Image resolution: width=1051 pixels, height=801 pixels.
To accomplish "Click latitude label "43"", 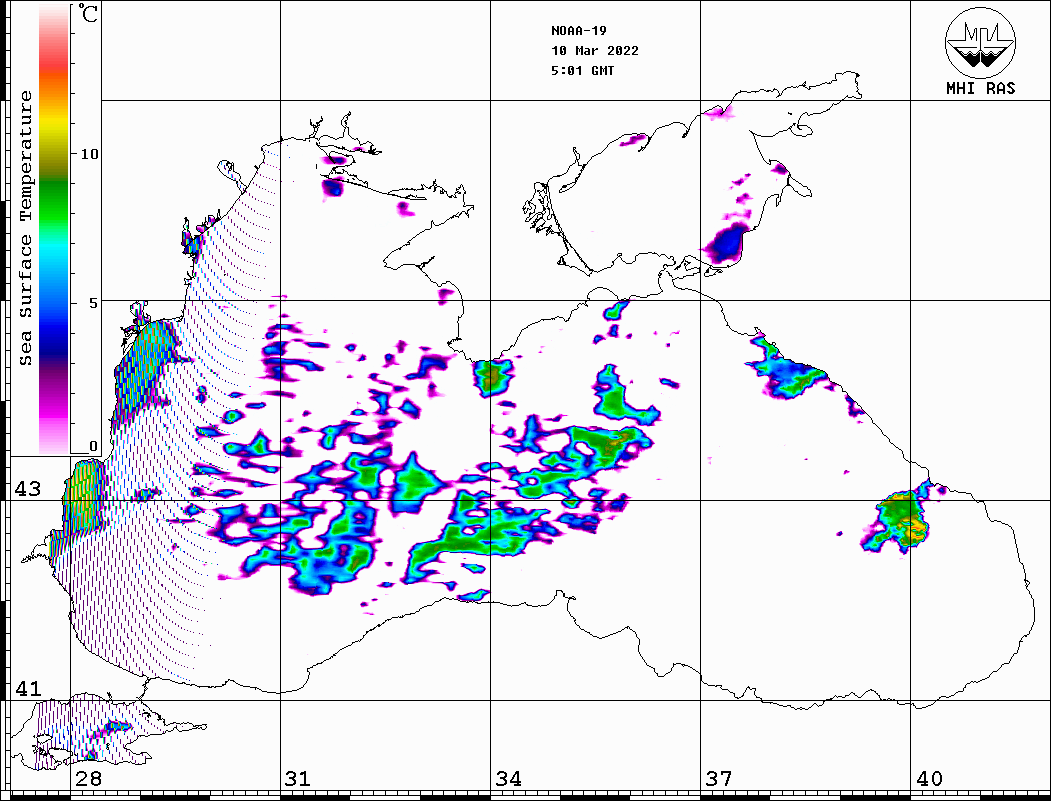I will click(28, 489).
